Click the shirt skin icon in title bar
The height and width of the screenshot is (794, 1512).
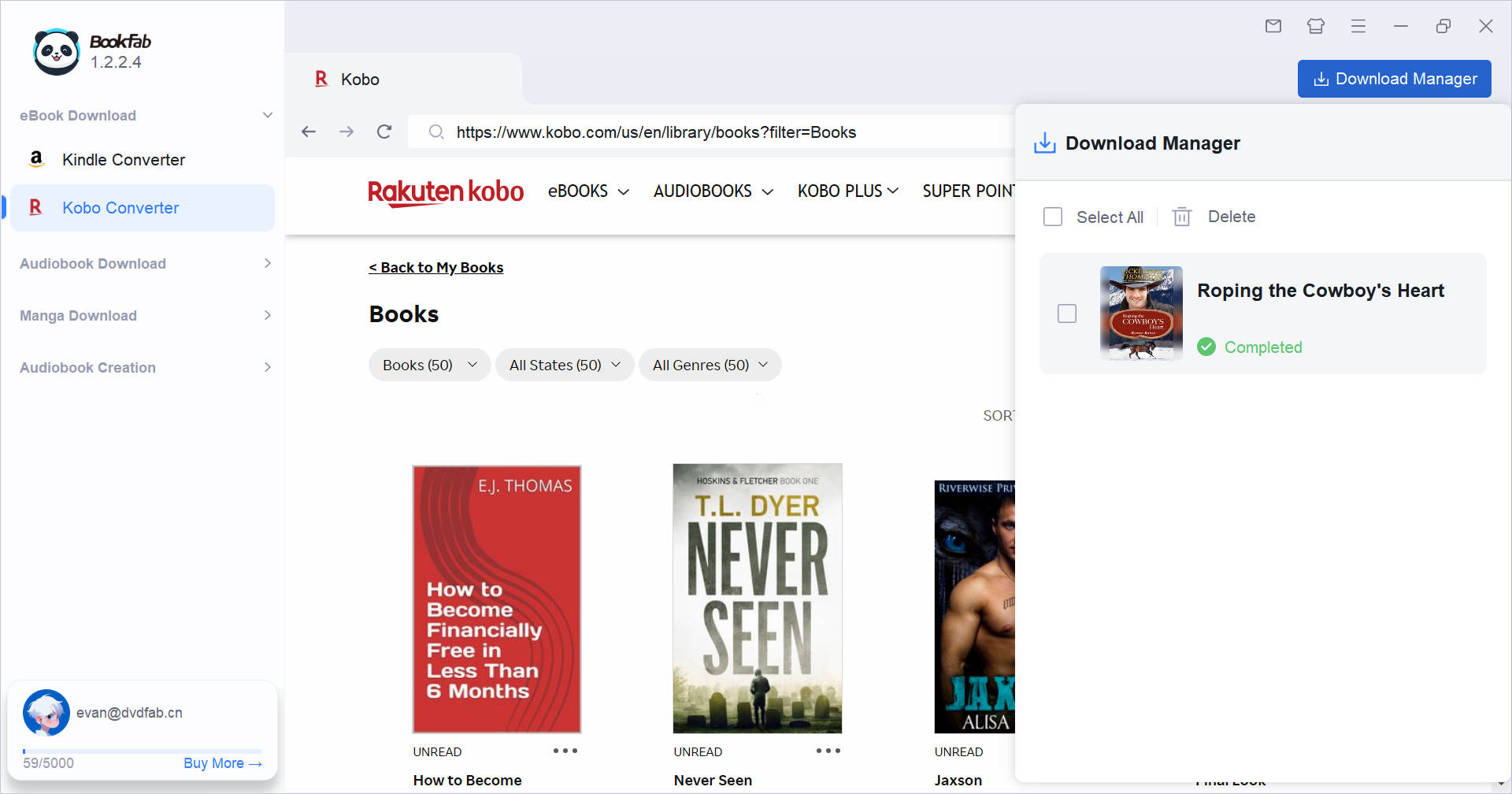tap(1316, 26)
